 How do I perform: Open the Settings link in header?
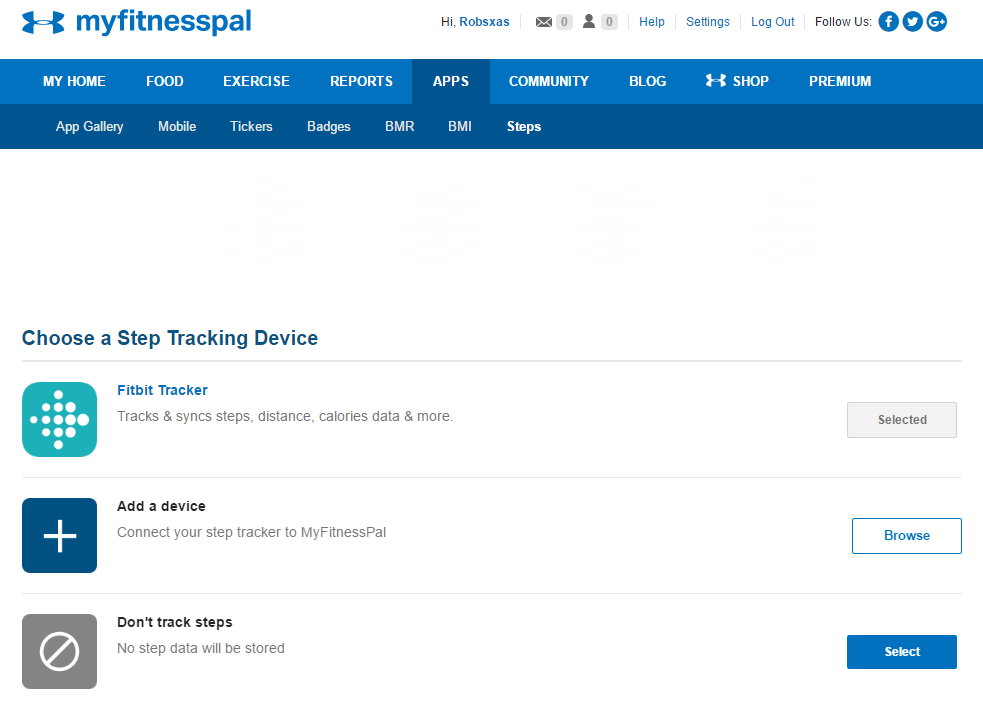707,22
